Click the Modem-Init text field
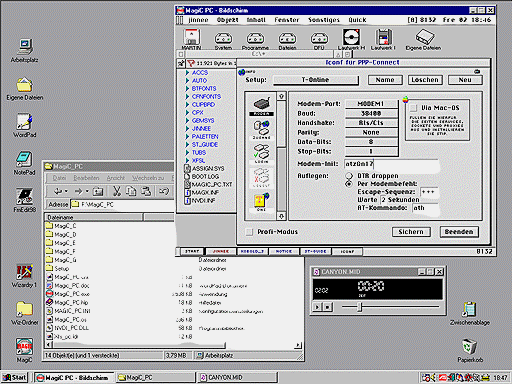This screenshot has width=512, height=384. tap(391, 164)
